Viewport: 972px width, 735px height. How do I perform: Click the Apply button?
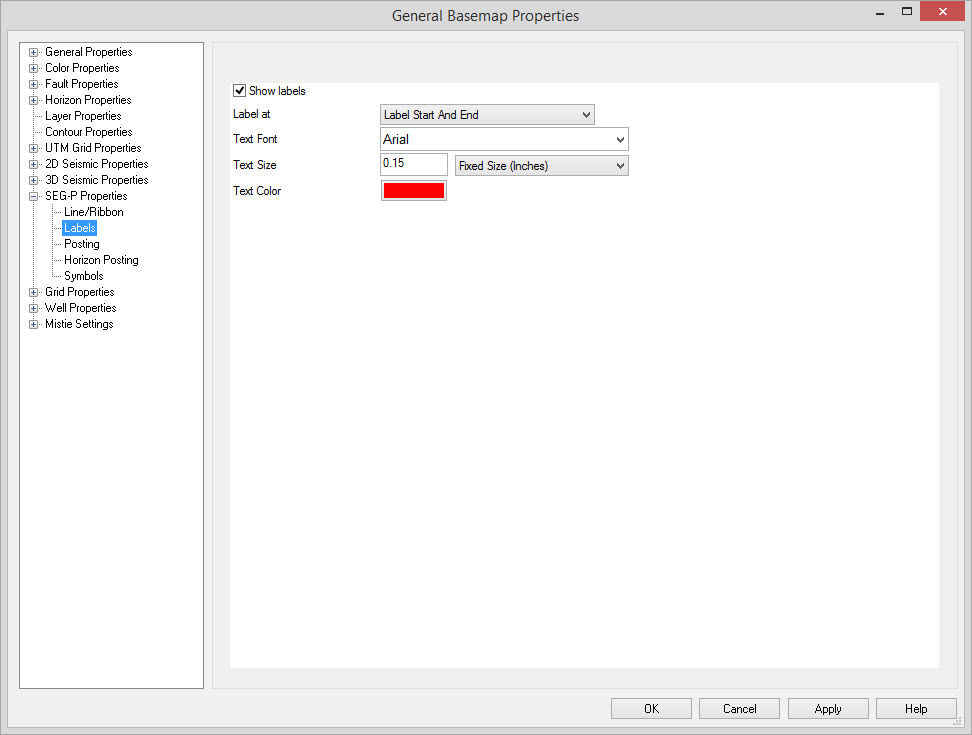tap(827, 709)
